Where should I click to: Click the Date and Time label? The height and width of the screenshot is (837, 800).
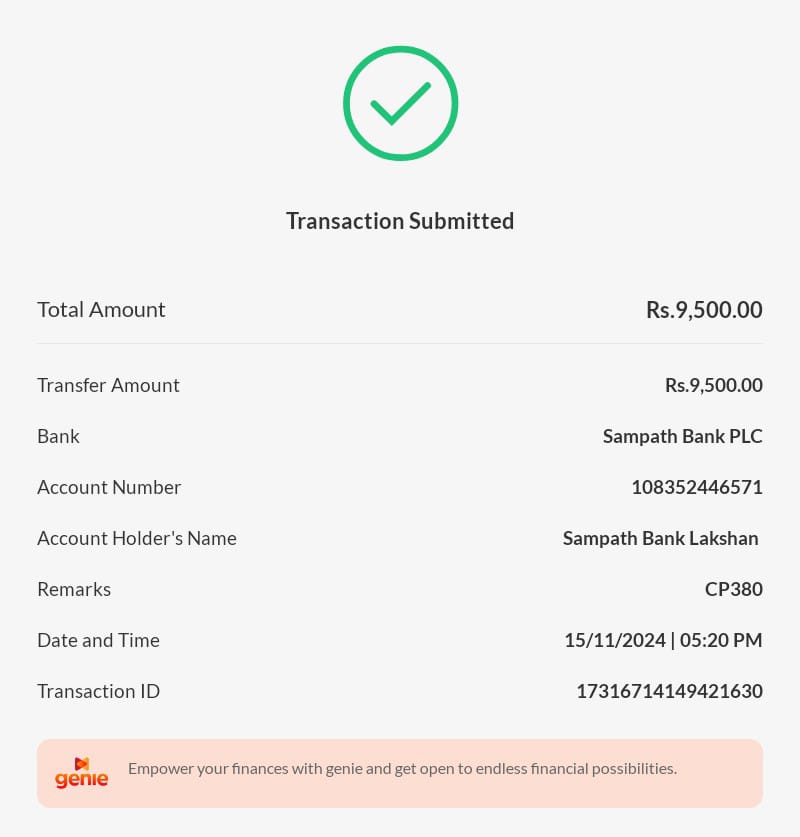point(98,641)
